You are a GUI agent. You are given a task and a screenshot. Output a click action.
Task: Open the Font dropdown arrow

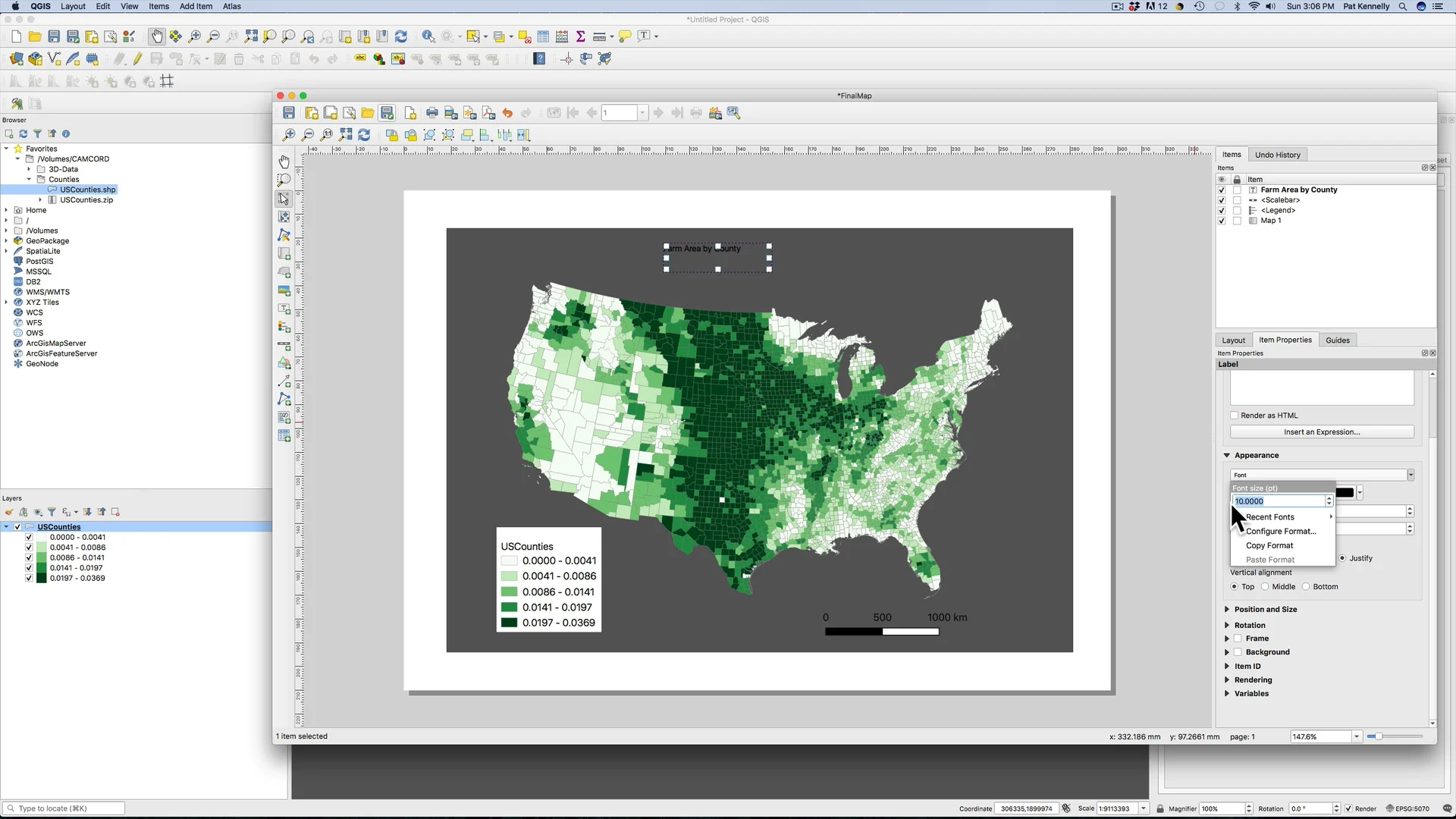pos(1410,475)
